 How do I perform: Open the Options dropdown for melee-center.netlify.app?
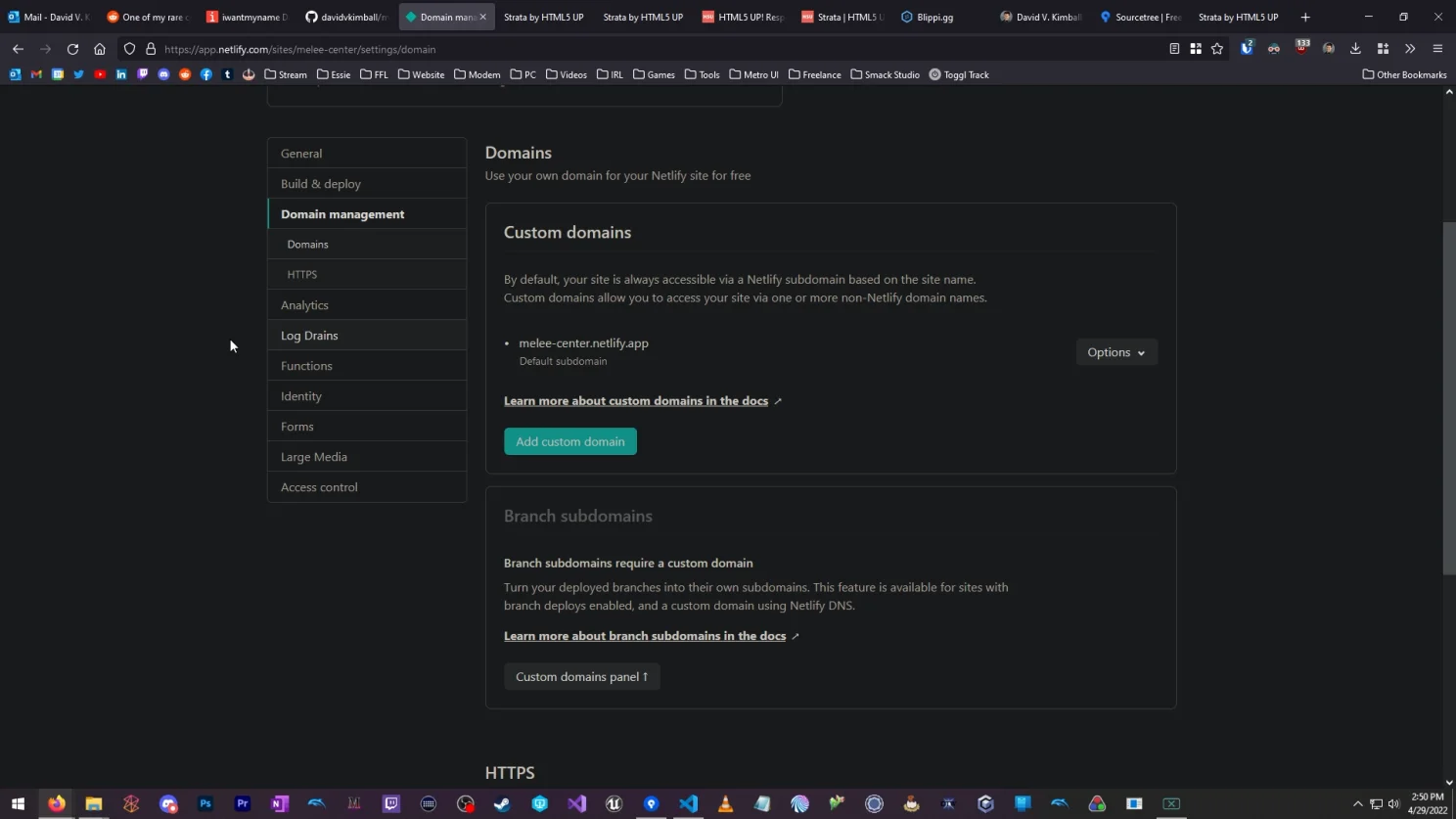click(1115, 352)
